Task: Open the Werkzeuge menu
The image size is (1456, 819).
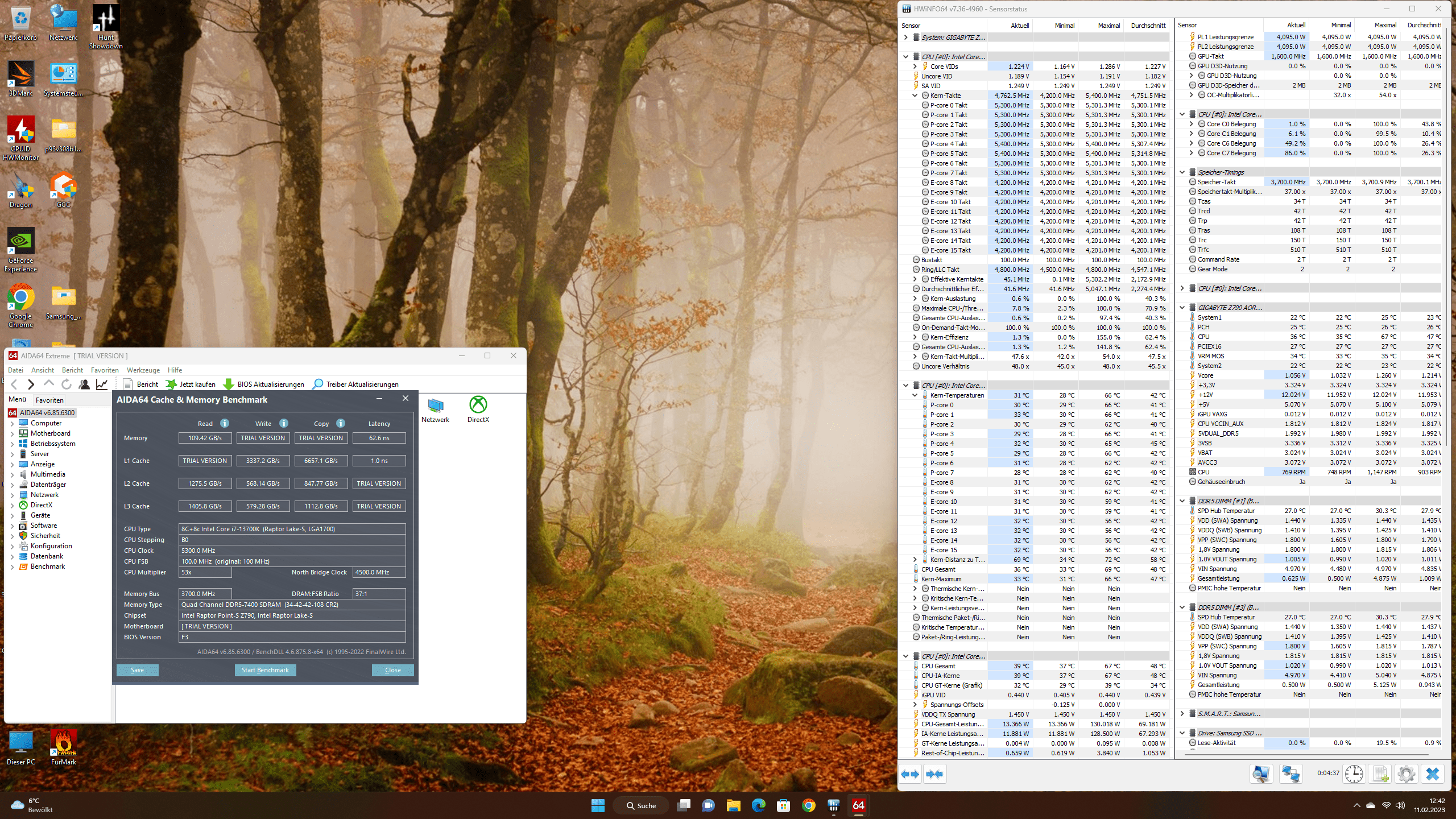Action: [x=143, y=370]
